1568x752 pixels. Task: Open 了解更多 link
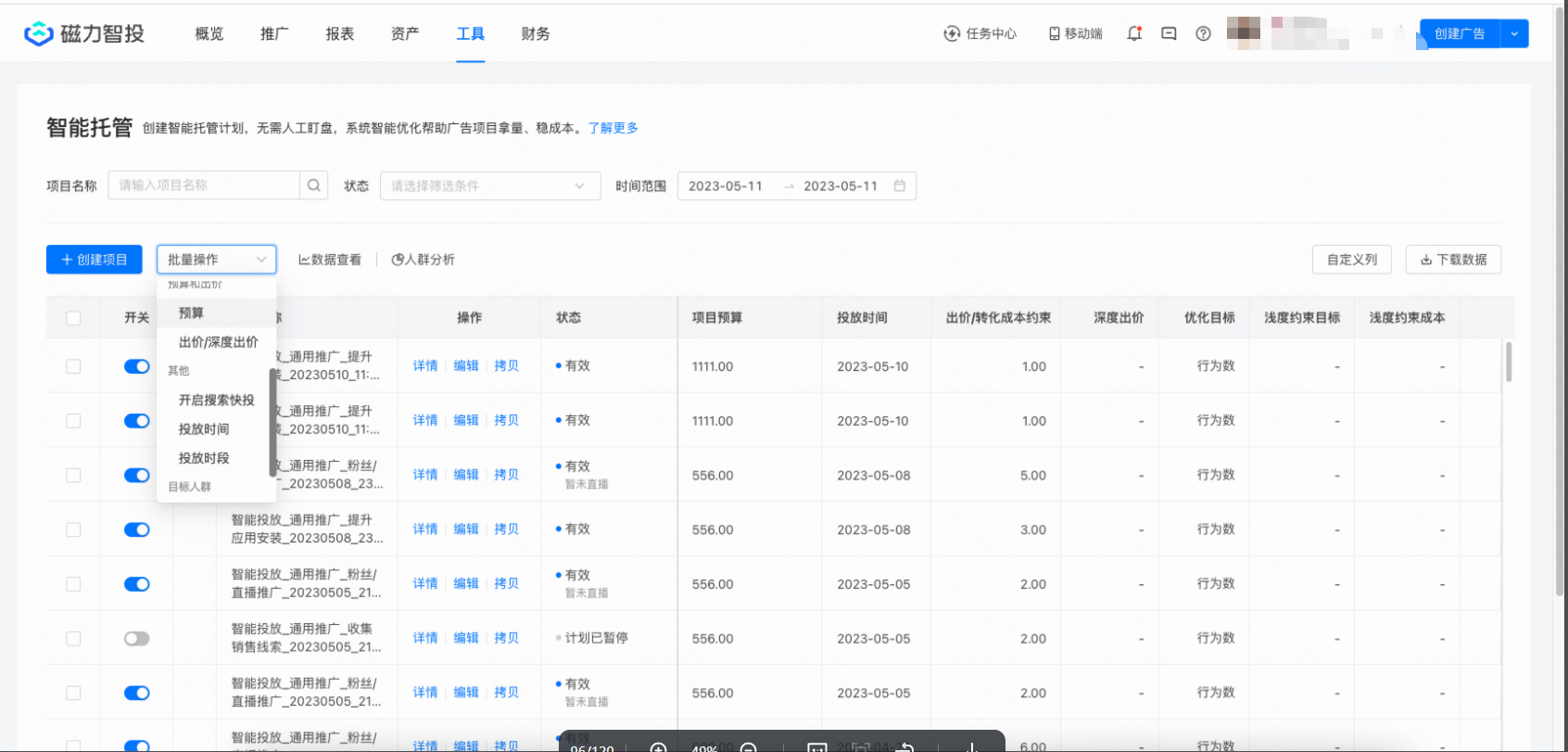coord(613,128)
